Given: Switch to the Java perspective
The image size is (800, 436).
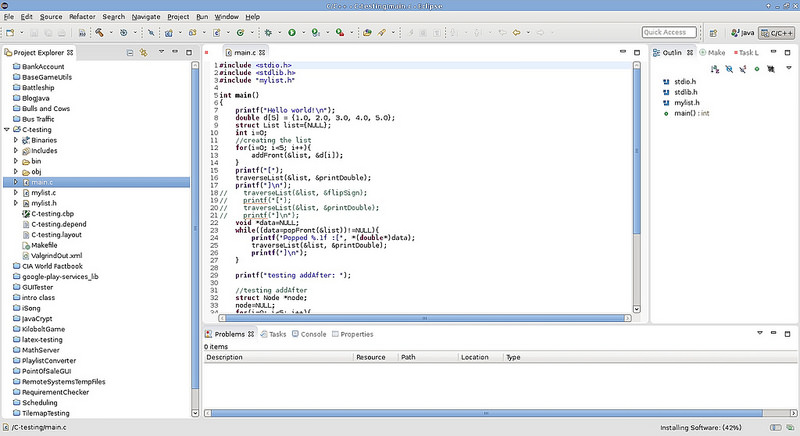Looking at the screenshot, I should click(743, 33).
